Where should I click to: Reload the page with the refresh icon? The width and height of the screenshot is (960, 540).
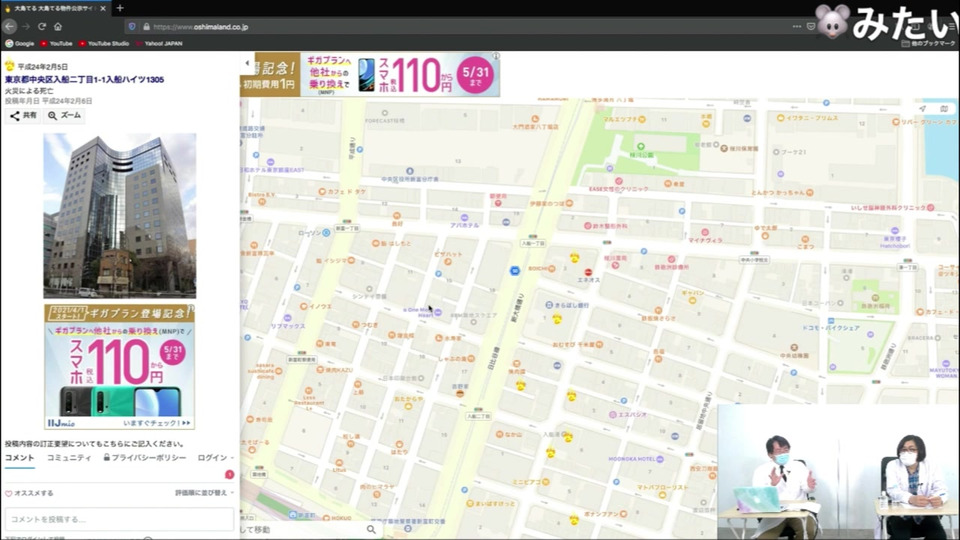click(x=42, y=26)
